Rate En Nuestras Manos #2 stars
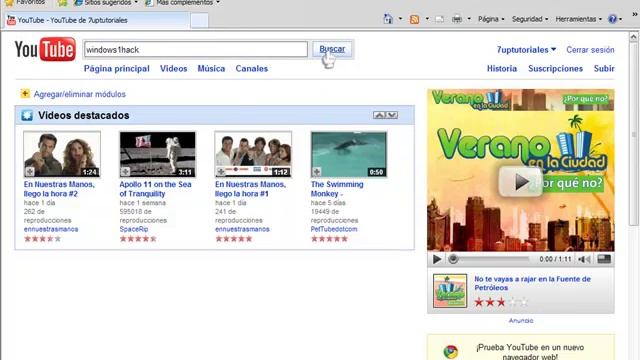The width and height of the screenshot is (640, 360). pos(42,239)
